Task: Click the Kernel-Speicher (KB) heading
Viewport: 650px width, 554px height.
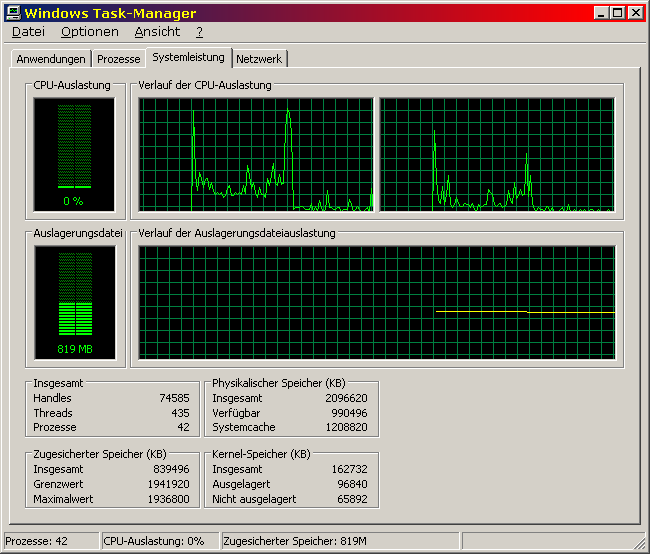Action: [261, 454]
